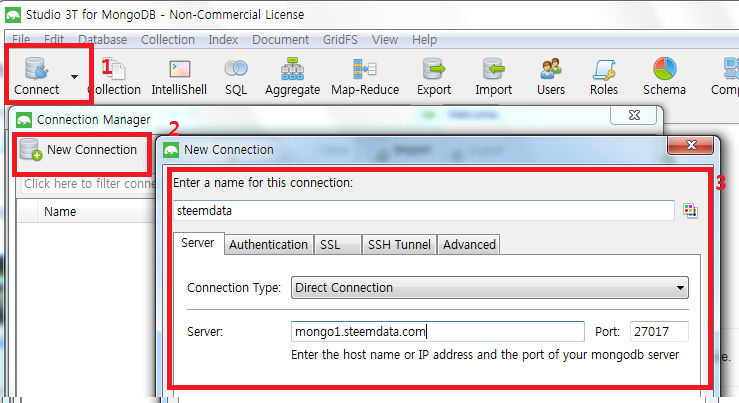Open the Compare tool in the toolbar
Viewport: 739px width, 403px height.
click(x=726, y=76)
